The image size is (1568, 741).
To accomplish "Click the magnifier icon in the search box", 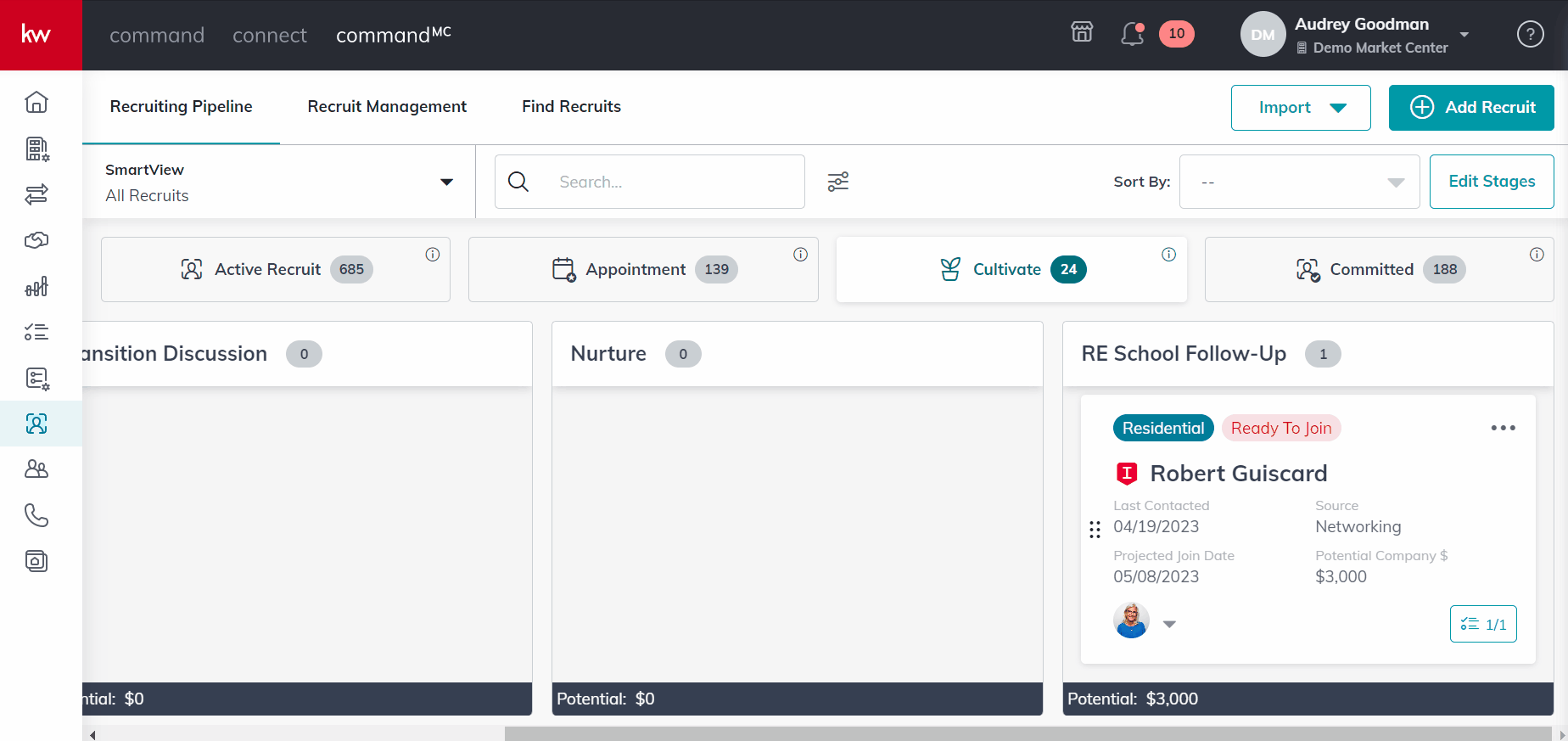I will pos(518,182).
